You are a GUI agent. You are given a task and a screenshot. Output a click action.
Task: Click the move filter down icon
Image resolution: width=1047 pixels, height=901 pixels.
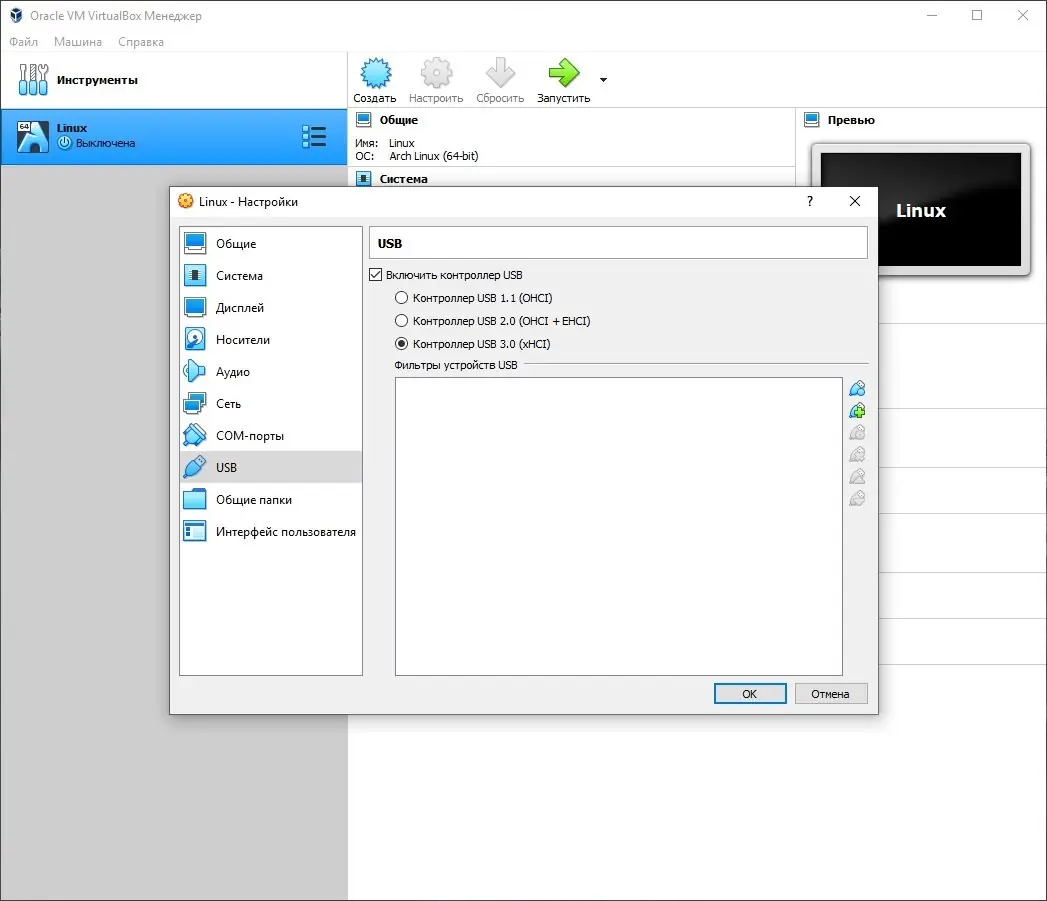(857, 498)
